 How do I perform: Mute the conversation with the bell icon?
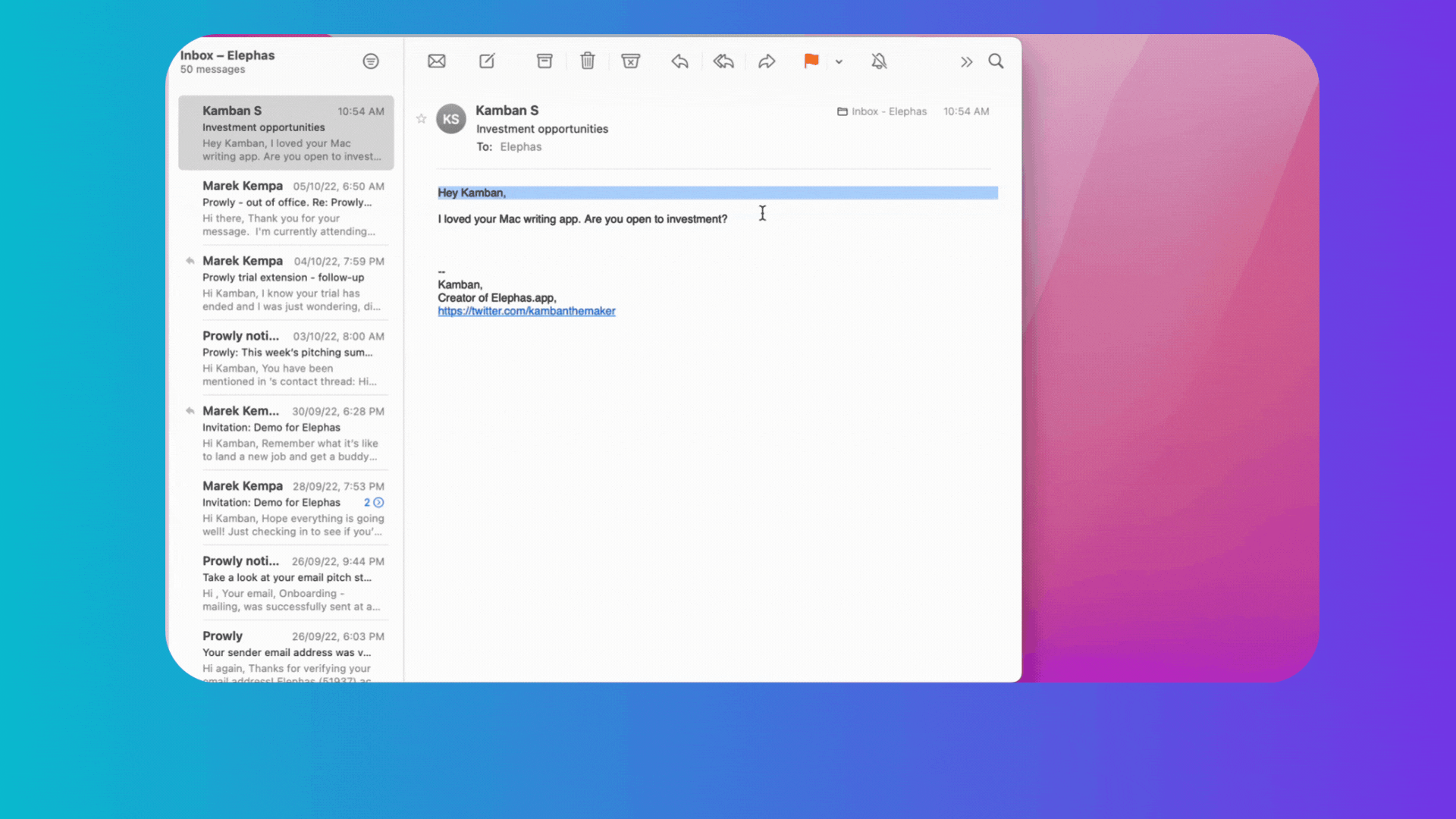pyautogui.click(x=879, y=61)
